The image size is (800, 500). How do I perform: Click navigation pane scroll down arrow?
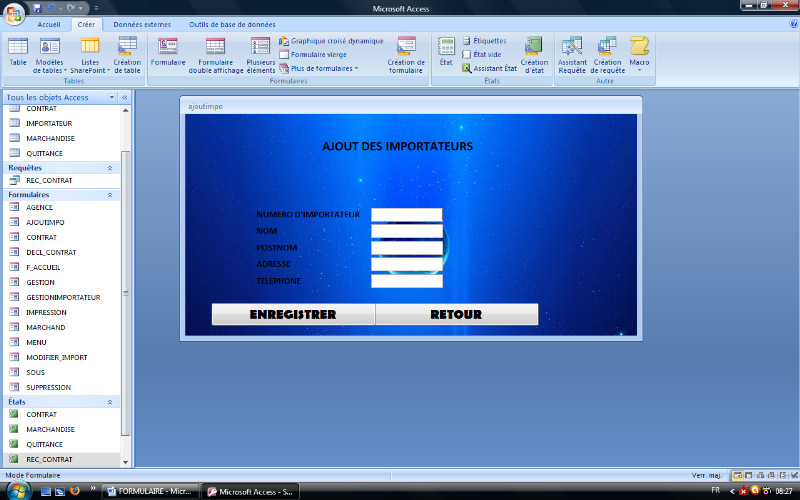[126, 462]
